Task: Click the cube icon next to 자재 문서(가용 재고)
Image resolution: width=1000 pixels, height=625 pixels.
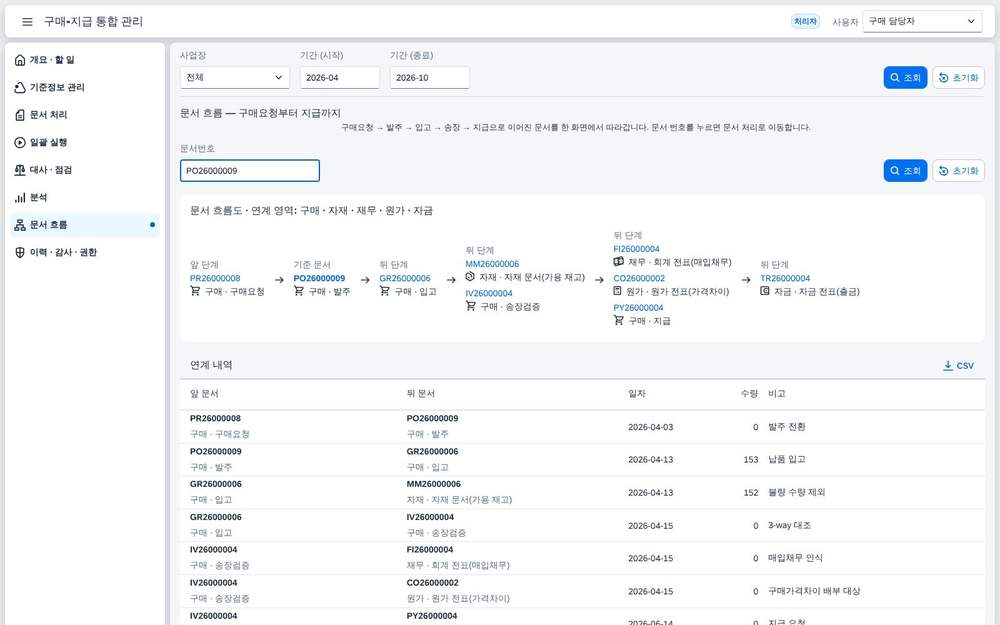Action: [470, 277]
